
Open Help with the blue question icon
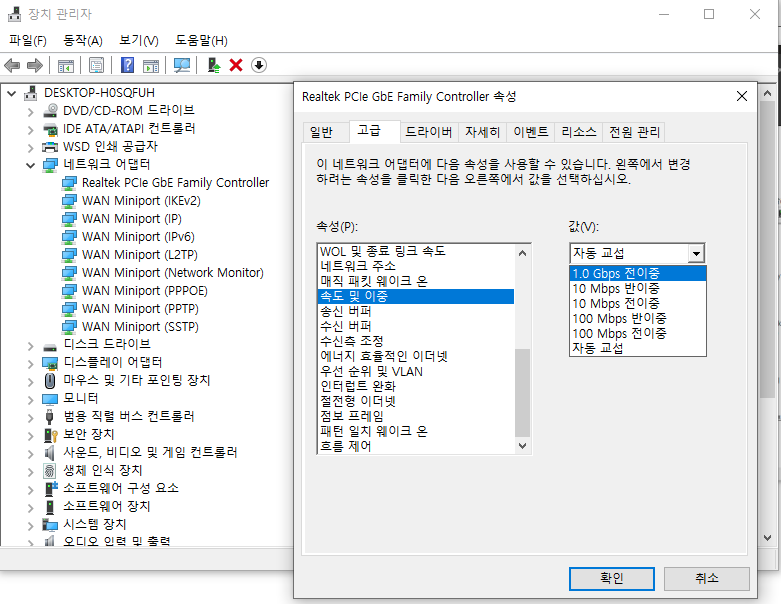[128, 65]
